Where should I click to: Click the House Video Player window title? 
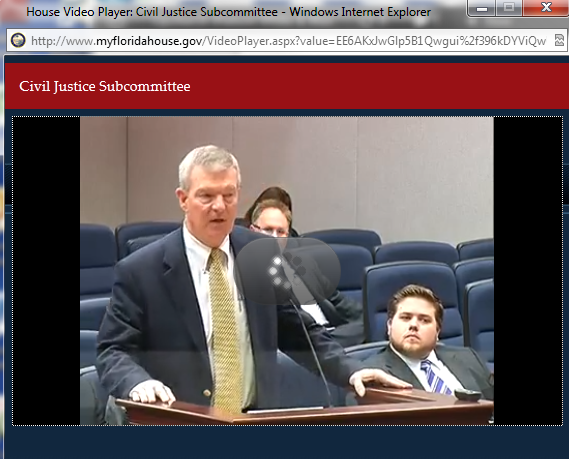click(x=229, y=12)
